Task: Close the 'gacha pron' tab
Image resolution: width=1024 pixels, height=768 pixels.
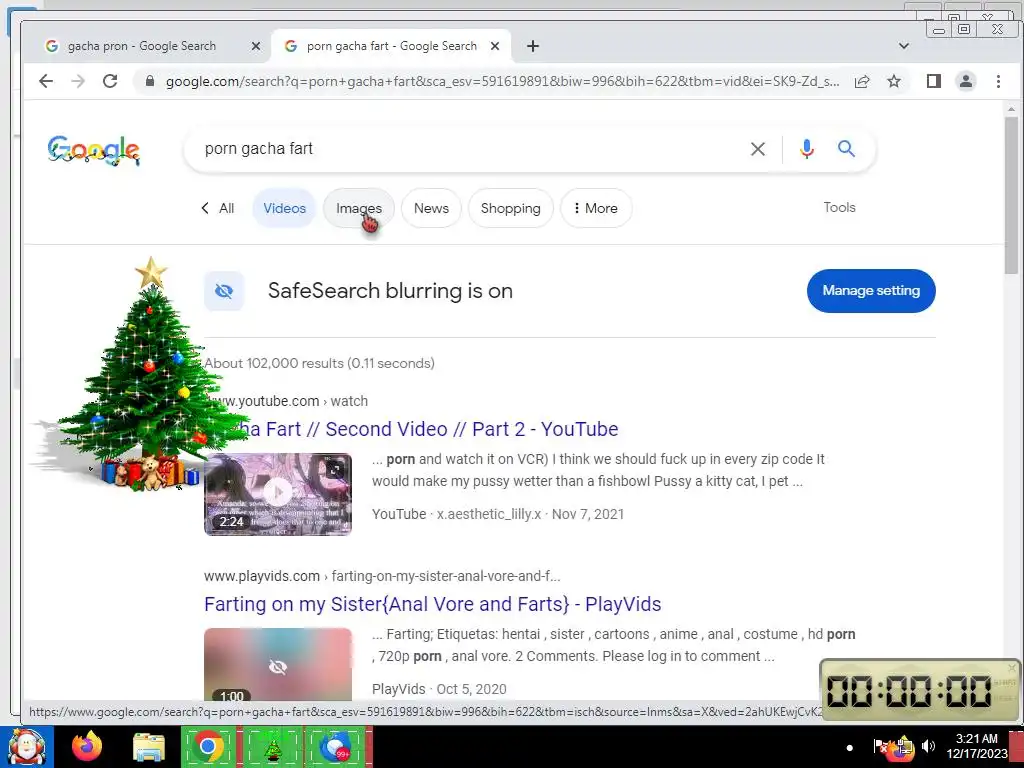Action: 256,46
